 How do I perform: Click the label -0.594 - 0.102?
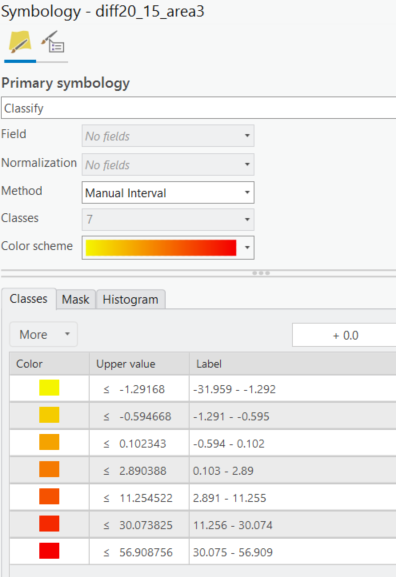(x=229, y=444)
